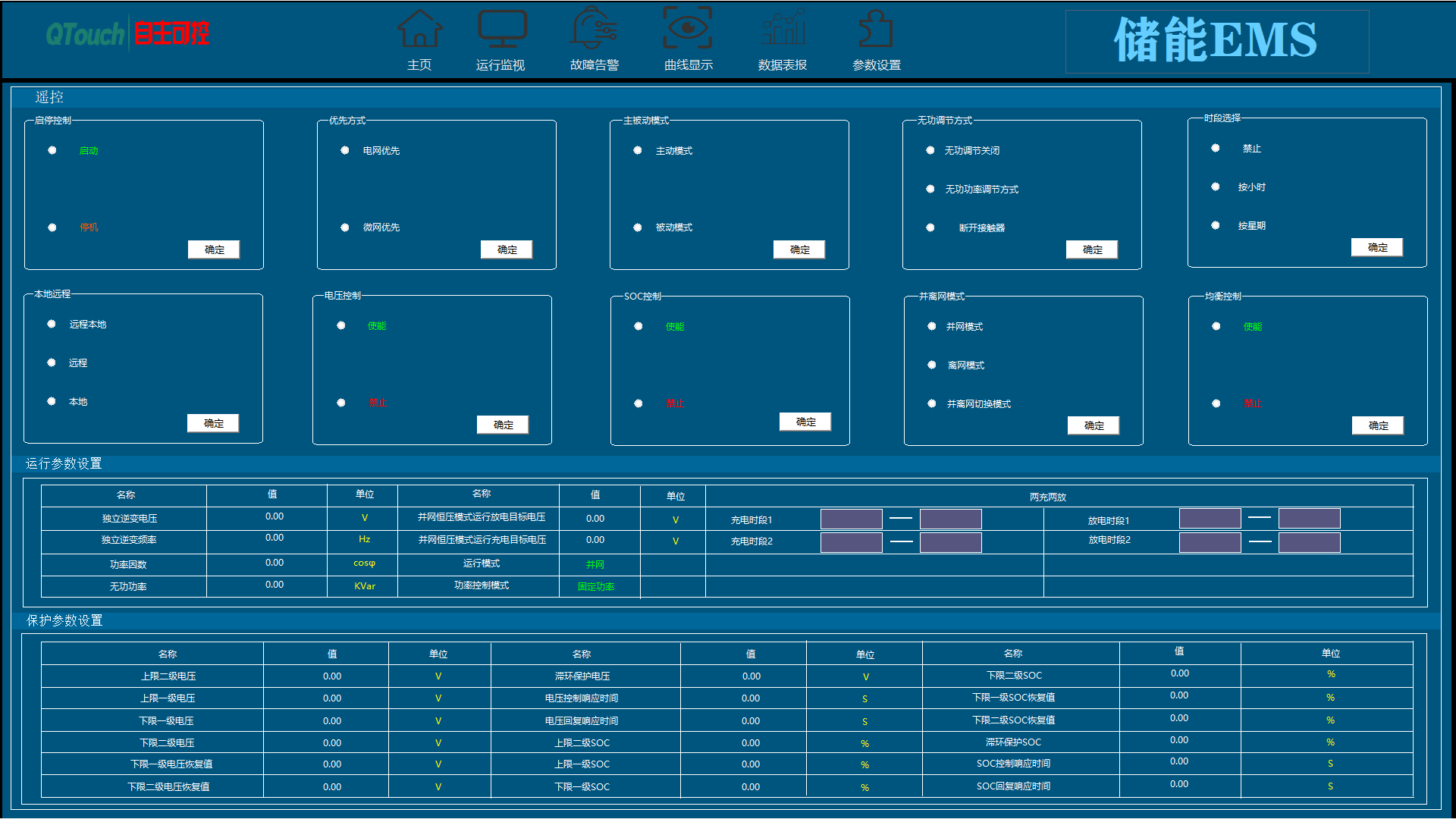Open 运行监视 monitor icon
The image size is (1456, 819).
point(501,30)
